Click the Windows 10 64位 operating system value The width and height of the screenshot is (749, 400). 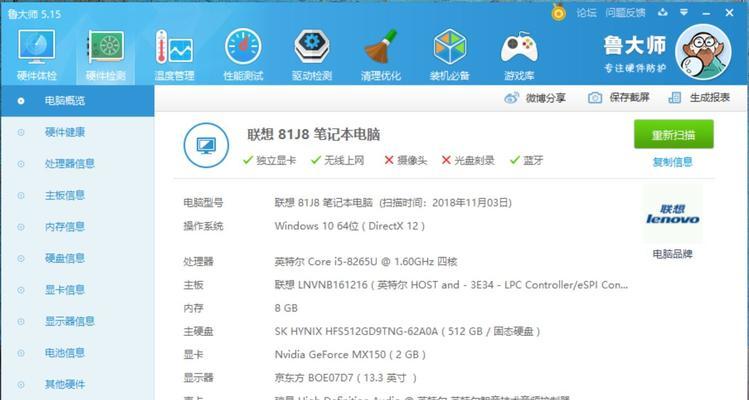pos(350,226)
